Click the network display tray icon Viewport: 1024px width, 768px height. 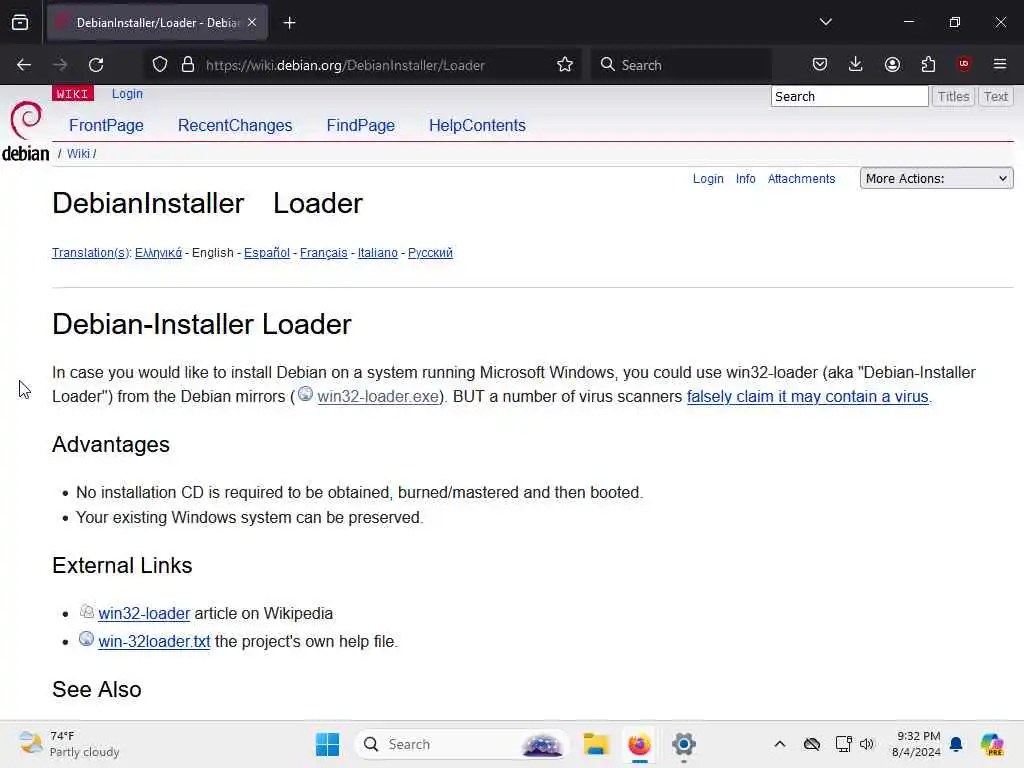click(x=843, y=744)
